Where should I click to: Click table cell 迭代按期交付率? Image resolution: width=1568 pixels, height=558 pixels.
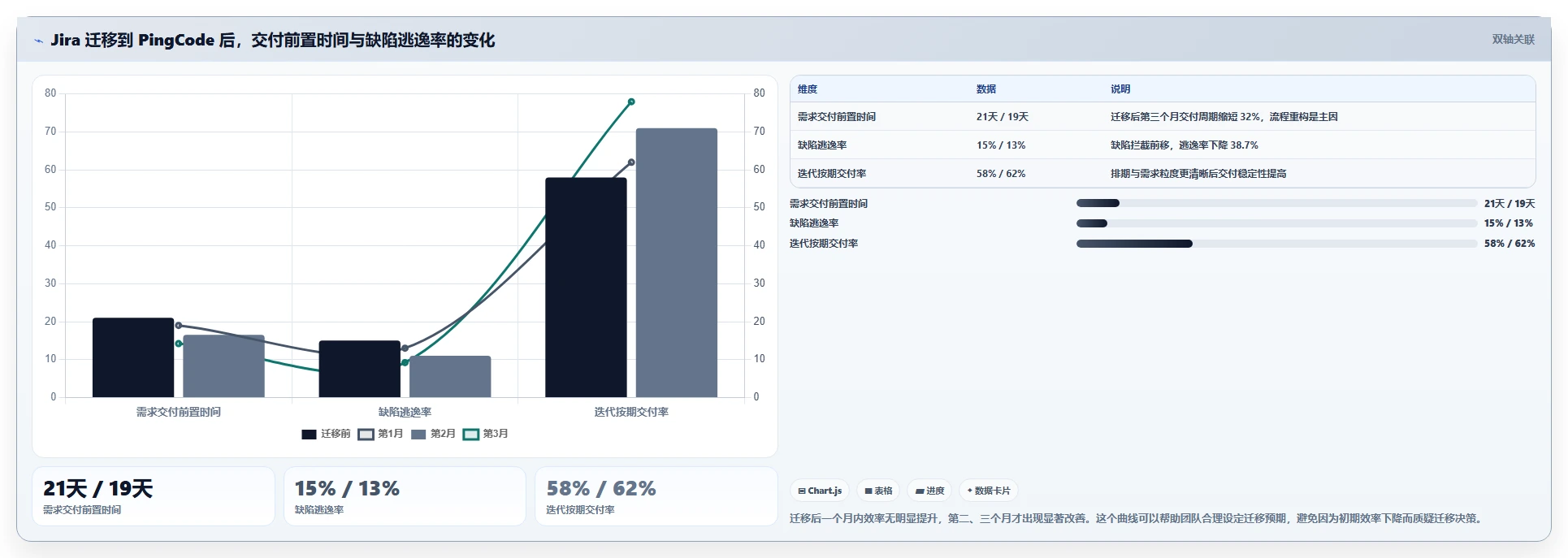click(832, 174)
